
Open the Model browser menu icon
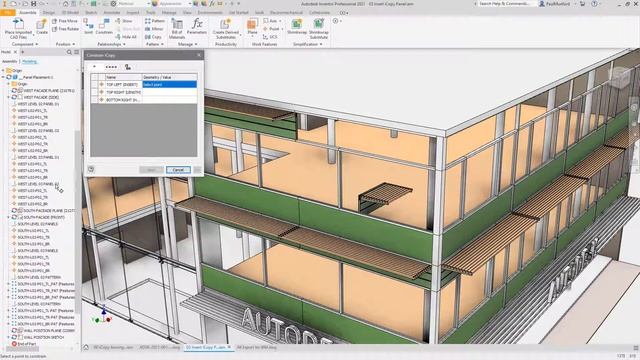(76, 52)
